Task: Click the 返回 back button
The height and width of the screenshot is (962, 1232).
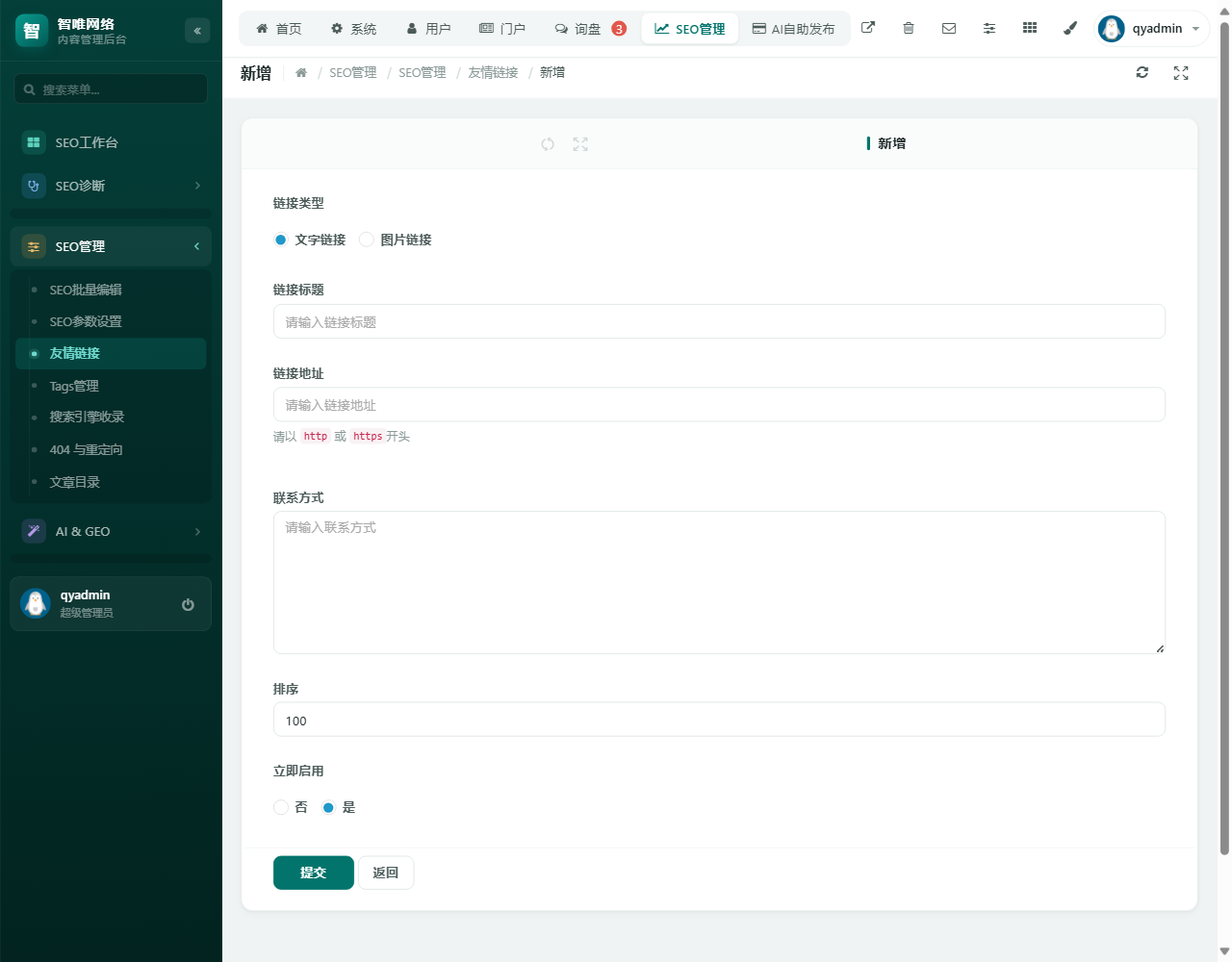Action: pos(386,873)
